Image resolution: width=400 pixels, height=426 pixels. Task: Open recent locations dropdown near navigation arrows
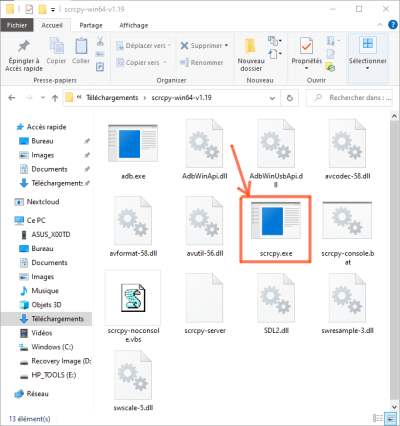pos(43,98)
